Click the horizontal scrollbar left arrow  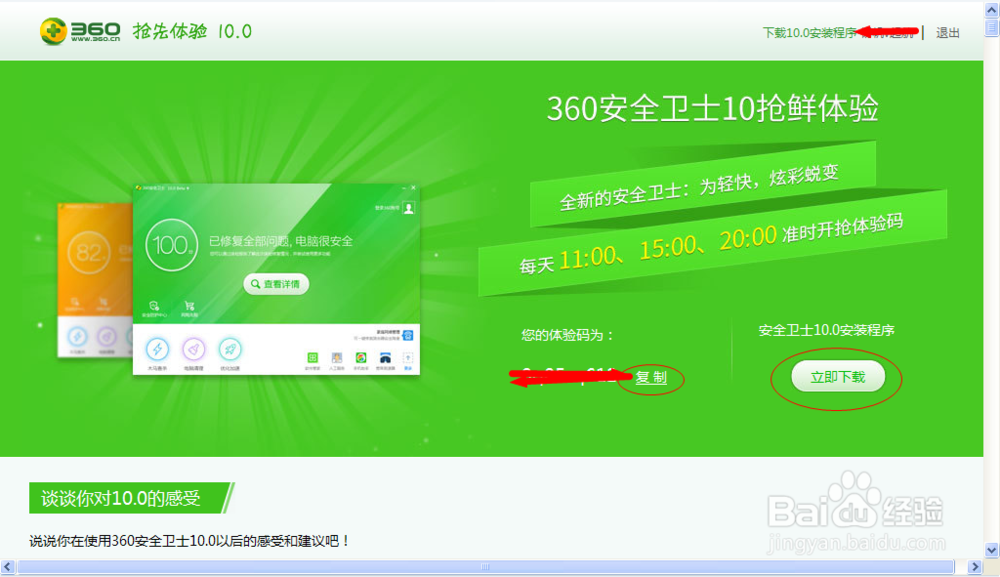coord(8,567)
